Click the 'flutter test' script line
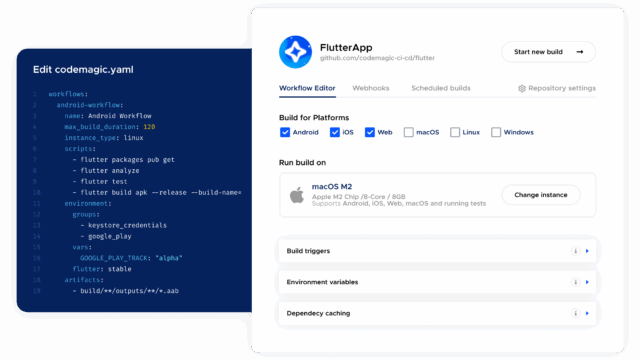The image size is (640, 360). point(100,182)
